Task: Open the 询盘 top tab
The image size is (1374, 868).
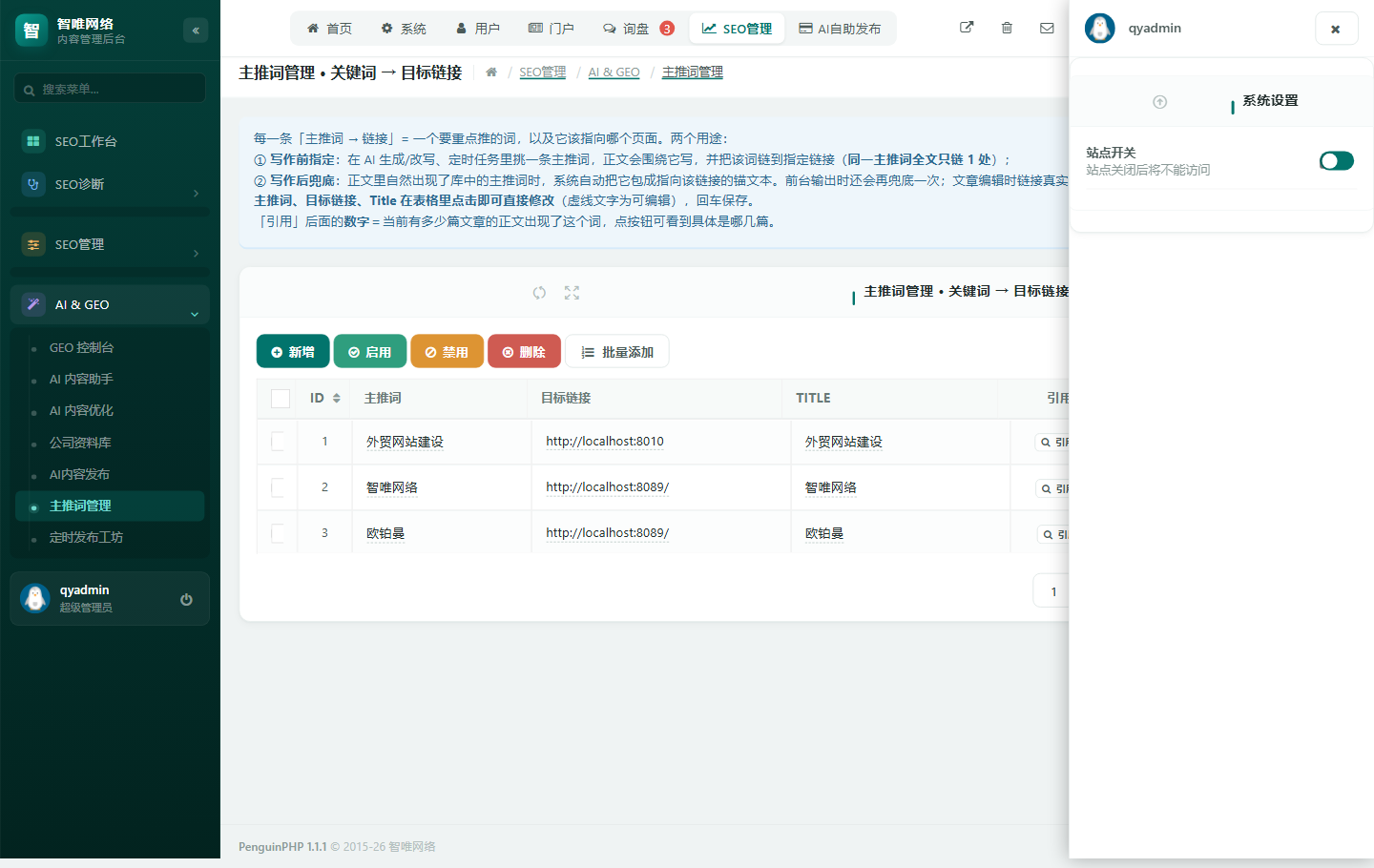Action: tap(638, 29)
